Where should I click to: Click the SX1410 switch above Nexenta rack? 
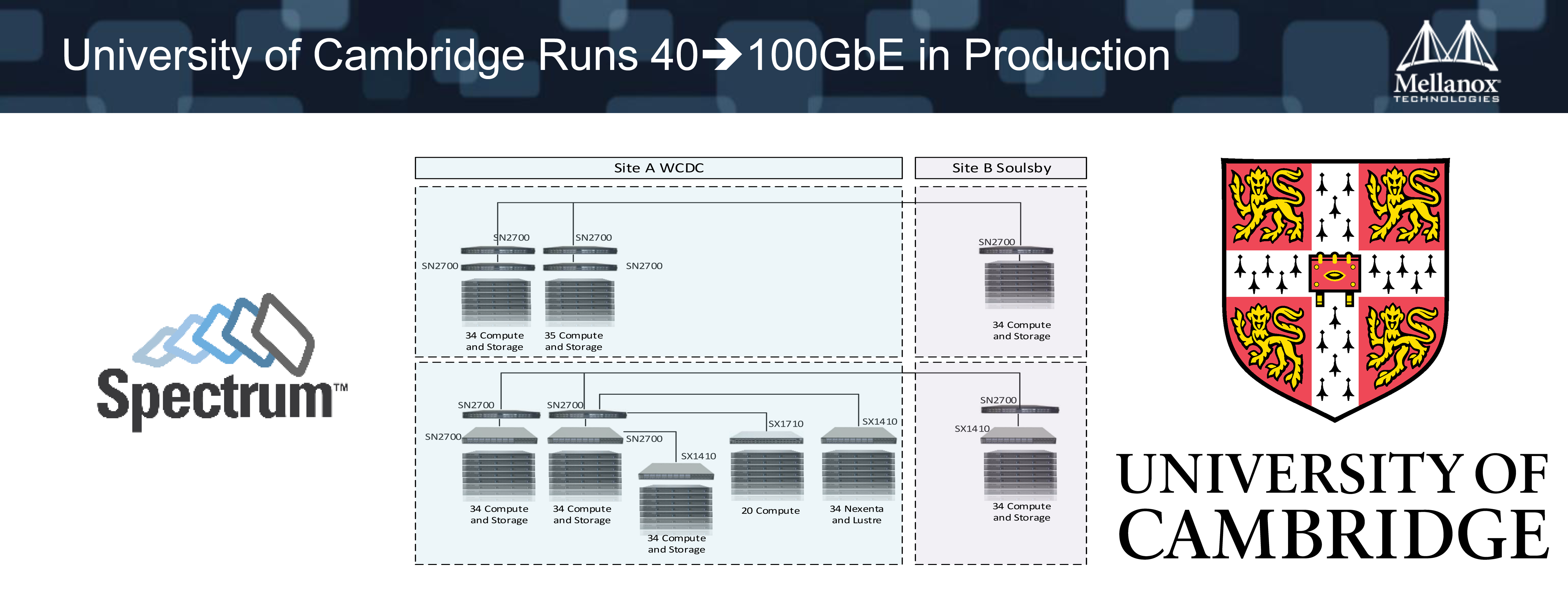point(858,437)
